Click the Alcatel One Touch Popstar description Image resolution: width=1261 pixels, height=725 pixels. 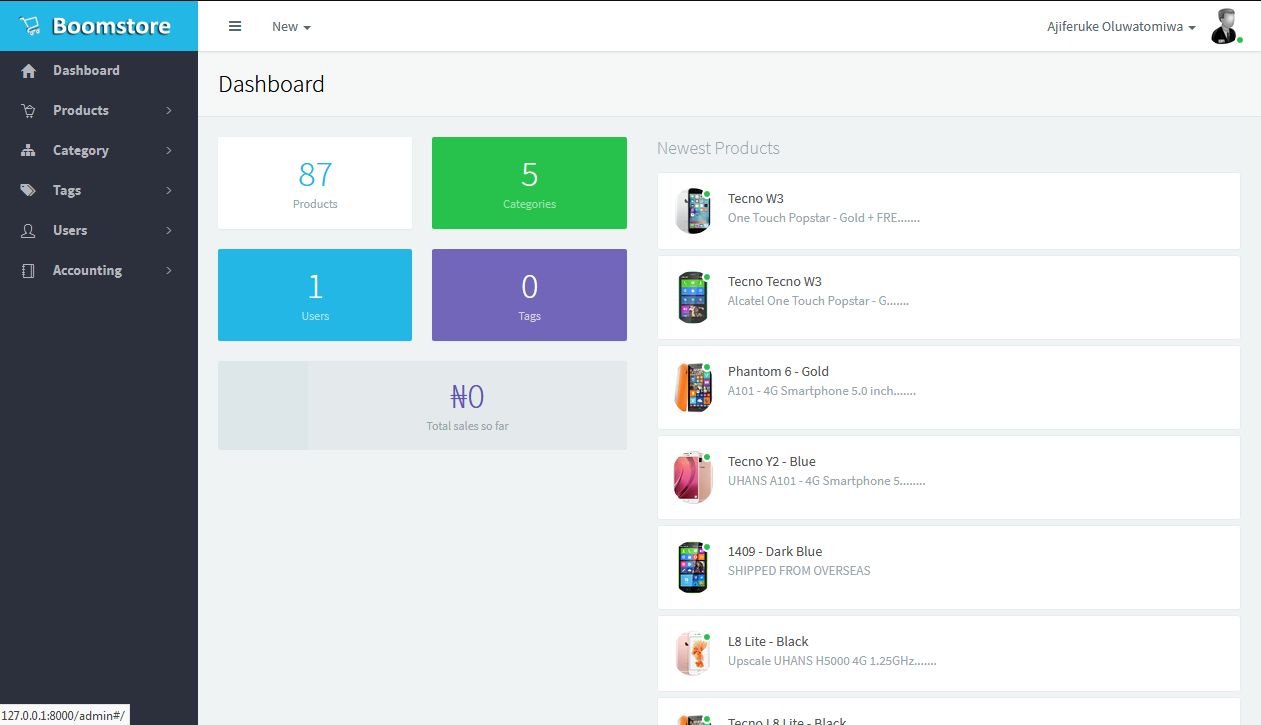pos(819,301)
